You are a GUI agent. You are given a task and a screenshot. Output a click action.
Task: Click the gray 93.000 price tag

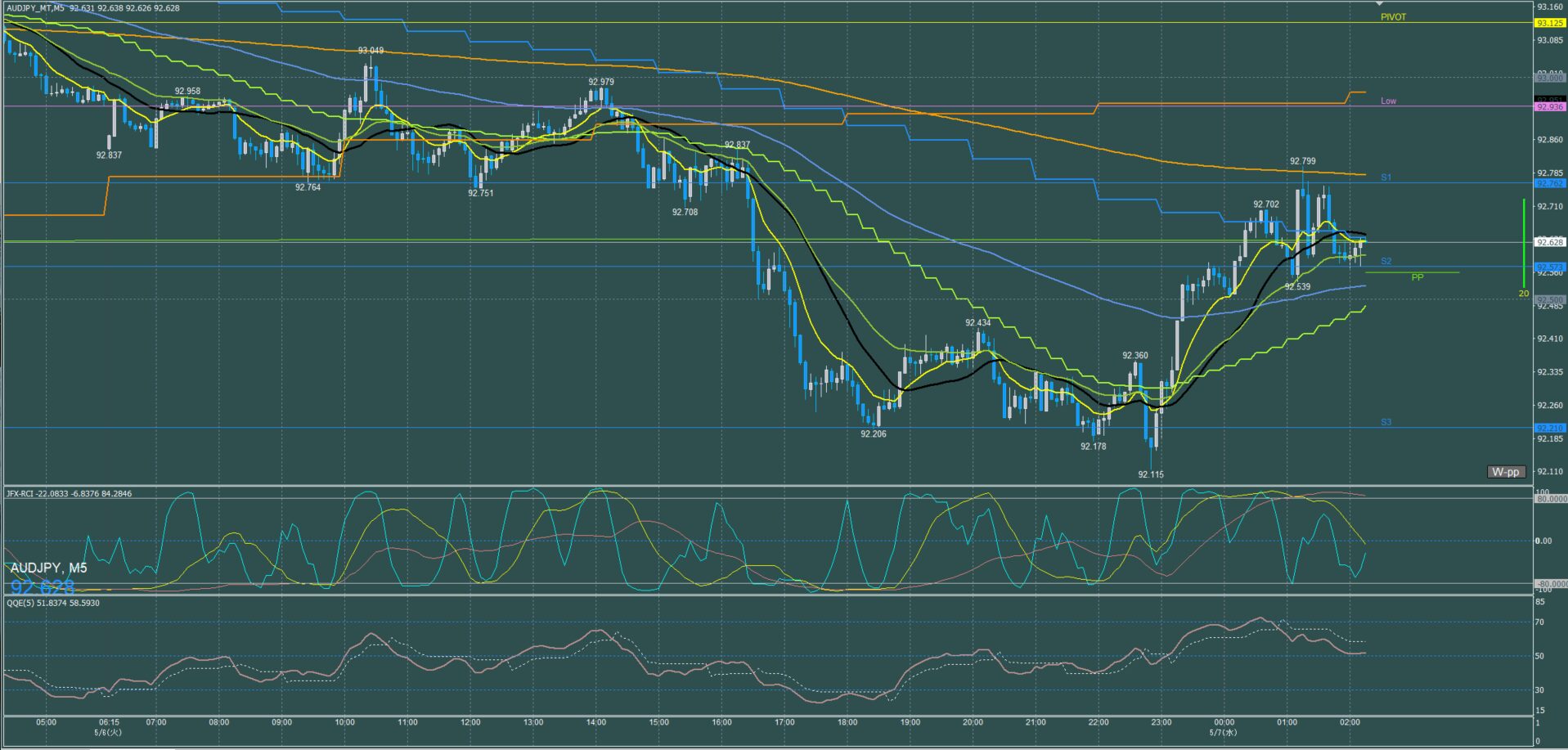click(x=1550, y=79)
